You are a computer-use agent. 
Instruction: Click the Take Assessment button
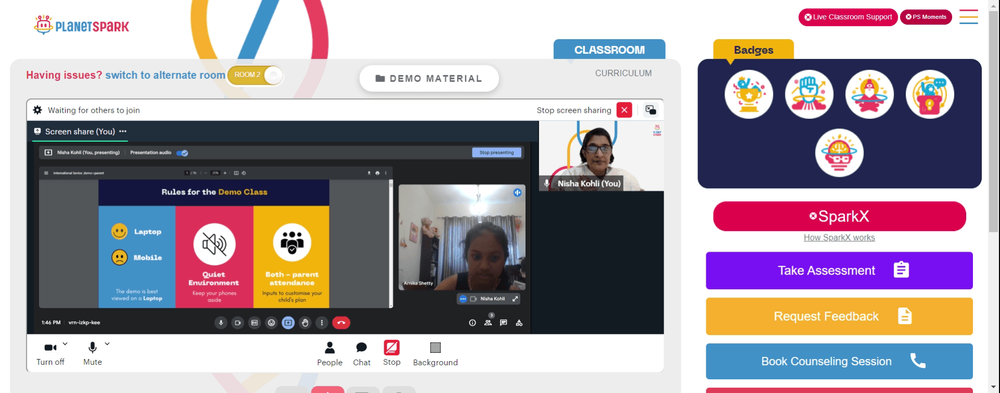(x=839, y=271)
